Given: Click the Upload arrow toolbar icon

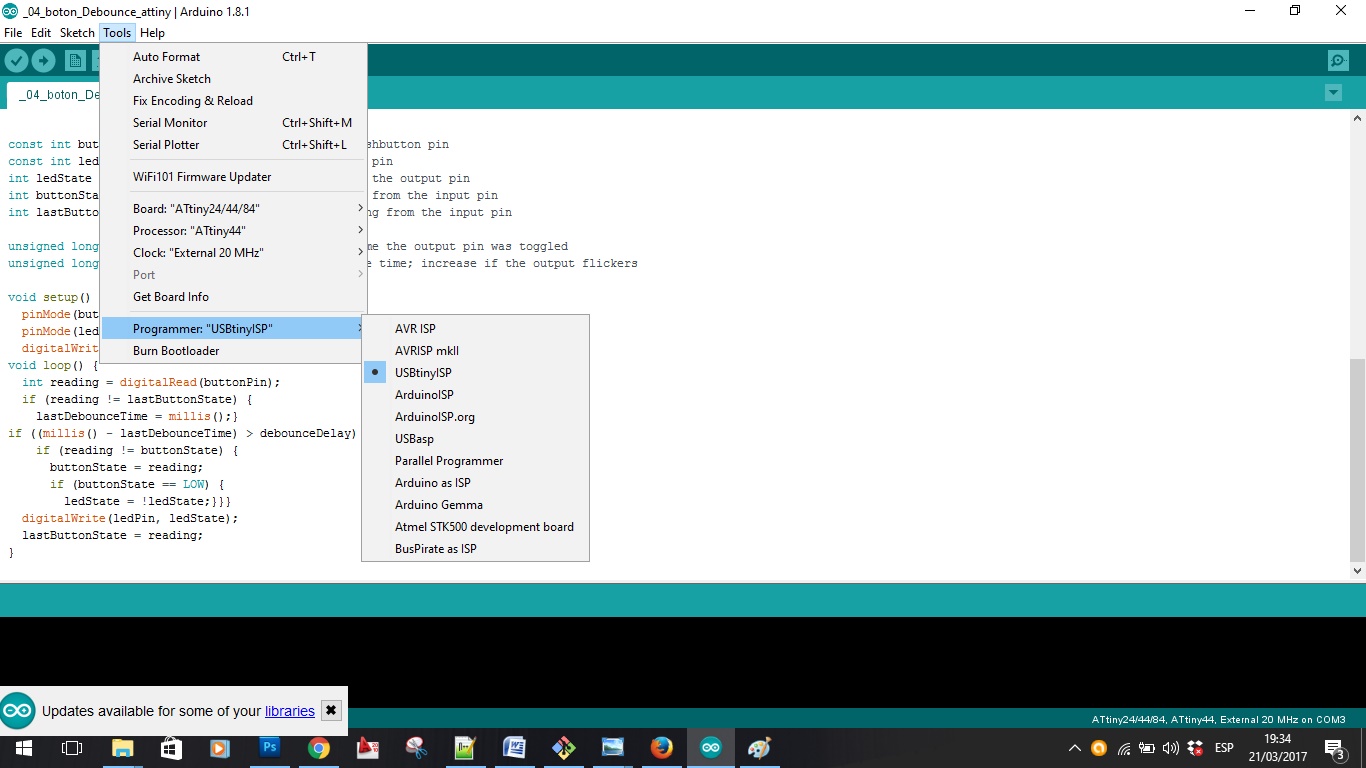Looking at the screenshot, I should [43, 61].
